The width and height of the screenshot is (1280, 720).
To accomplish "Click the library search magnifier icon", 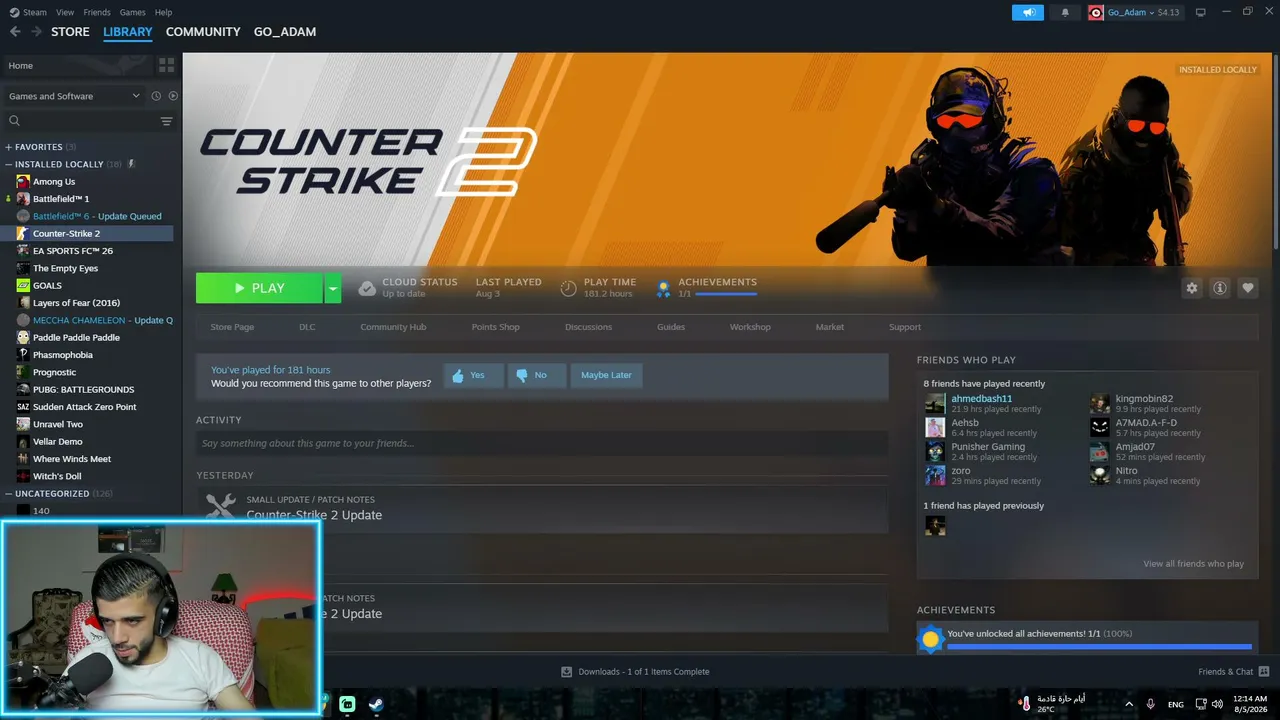I will pyautogui.click(x=15, y=121).
